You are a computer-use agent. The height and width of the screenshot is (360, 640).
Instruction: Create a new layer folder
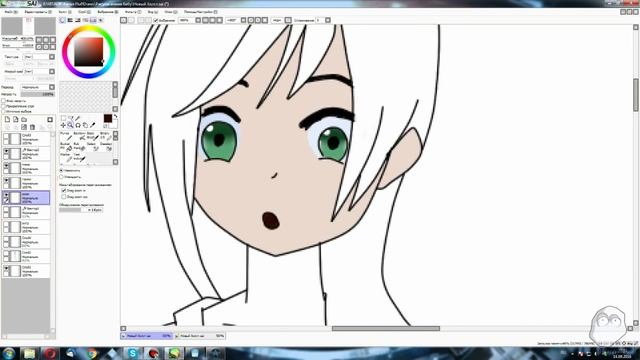[x=24, y=120]
